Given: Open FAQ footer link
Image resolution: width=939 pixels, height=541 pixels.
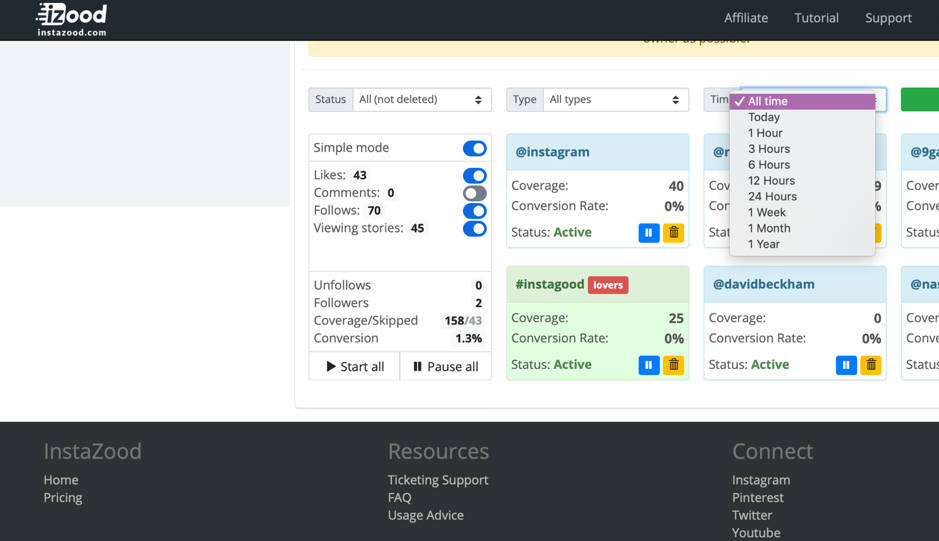Looking at the screenshot, I should (399, 497).
